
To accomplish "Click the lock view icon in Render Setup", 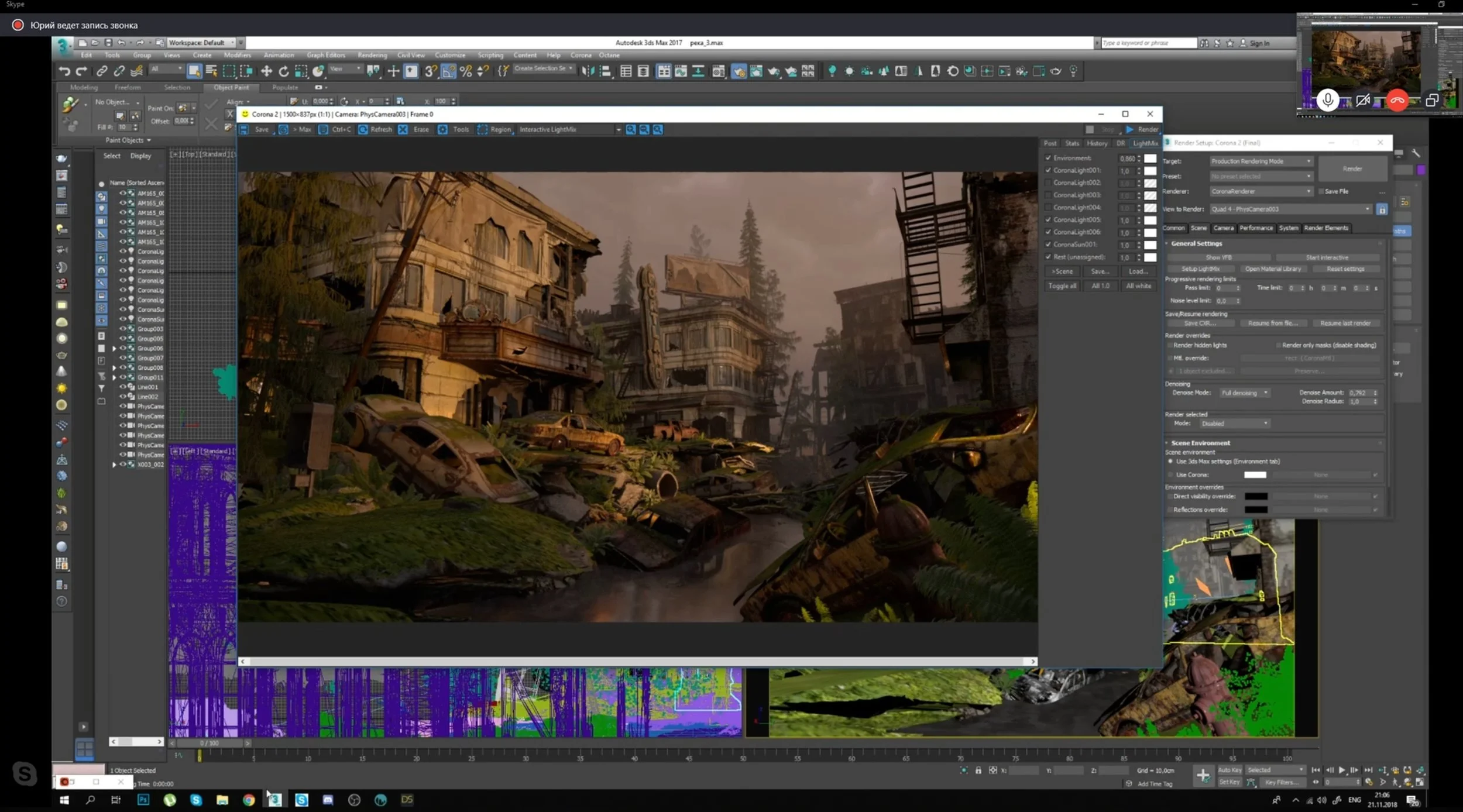I will (1382, 209).
